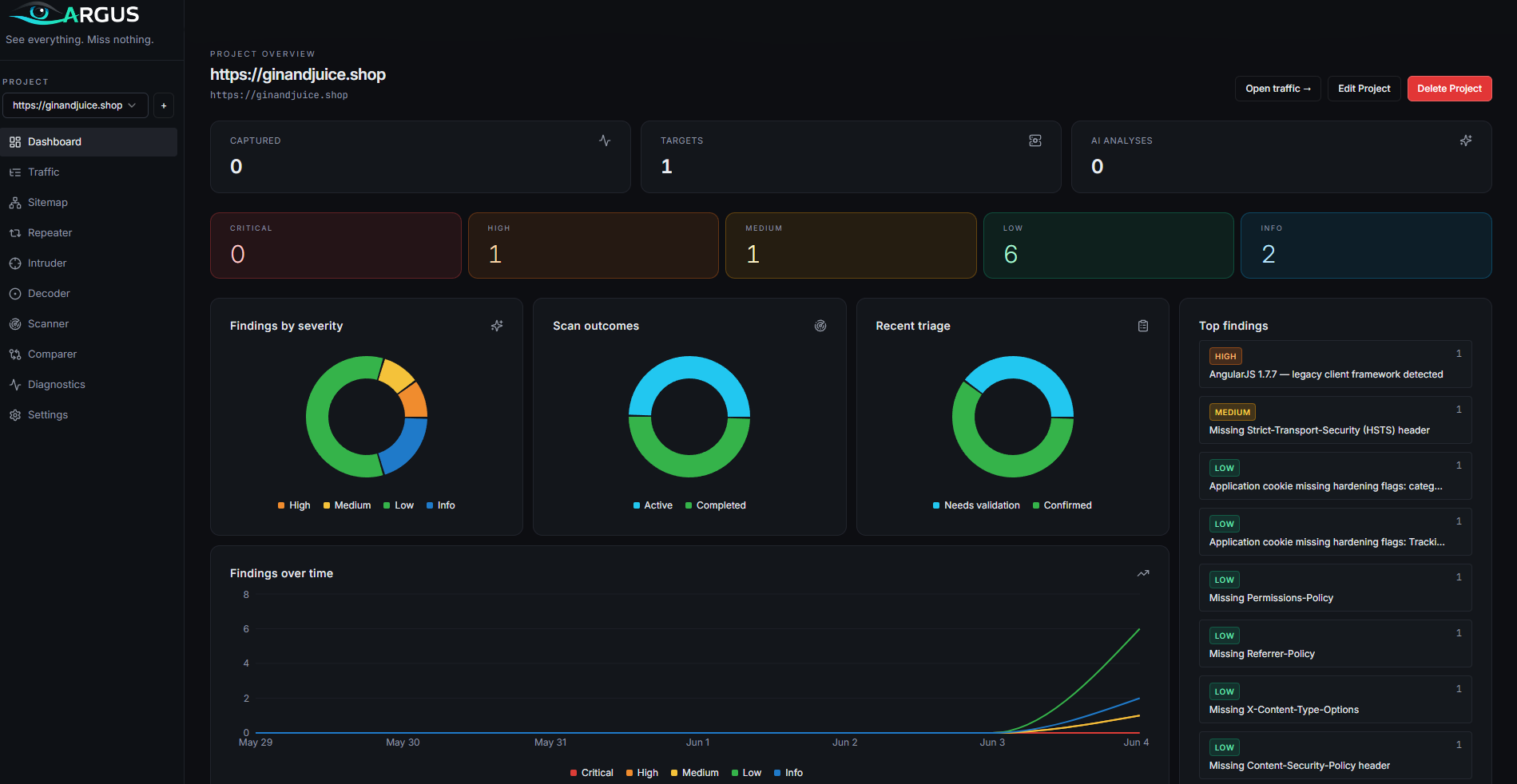1517x784 pixels.
Task: Toggle Medium in Findings by severity legend
Action: 347,505
